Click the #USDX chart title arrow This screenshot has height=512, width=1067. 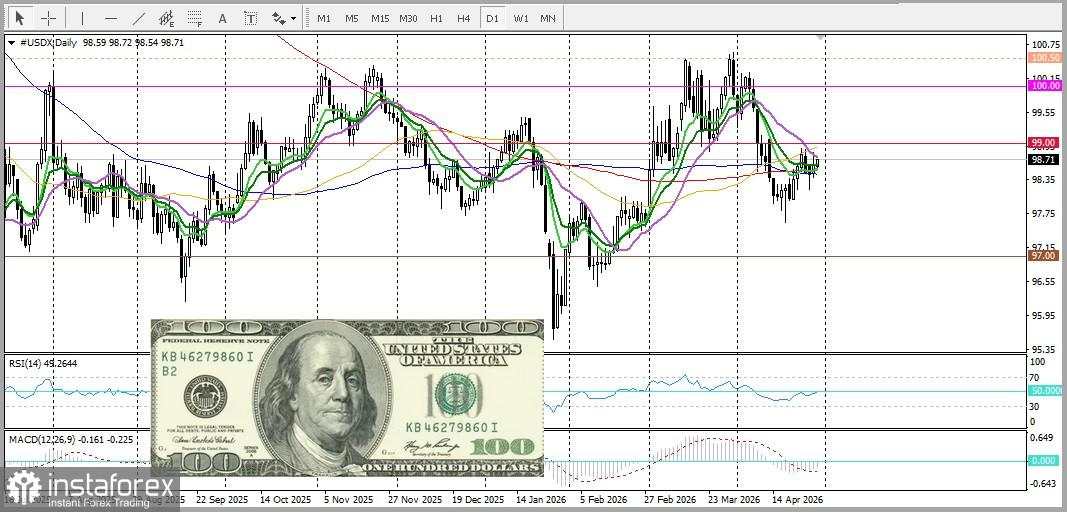[x=12, y=42]
